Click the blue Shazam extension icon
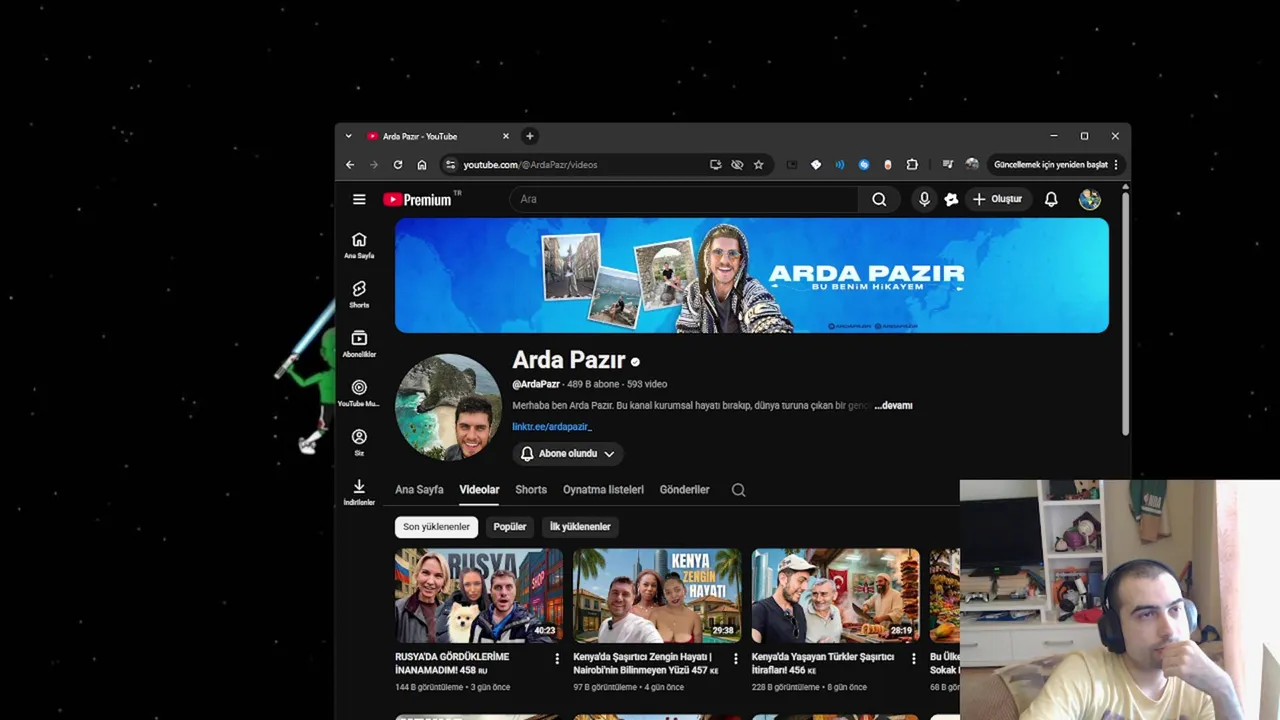Viewport: 1280px width, 720px height. pos(864,165)
